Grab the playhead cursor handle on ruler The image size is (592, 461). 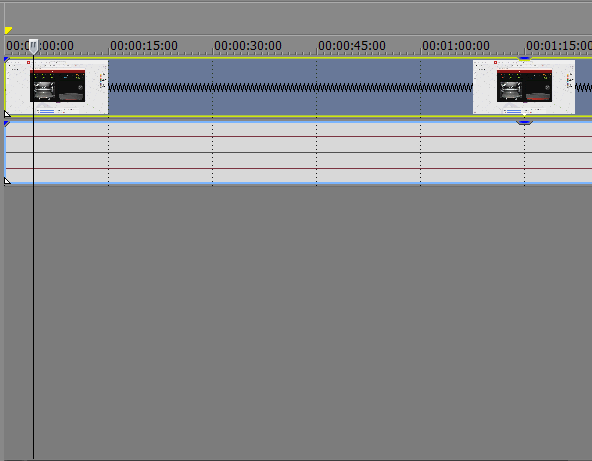coord(34,46)
